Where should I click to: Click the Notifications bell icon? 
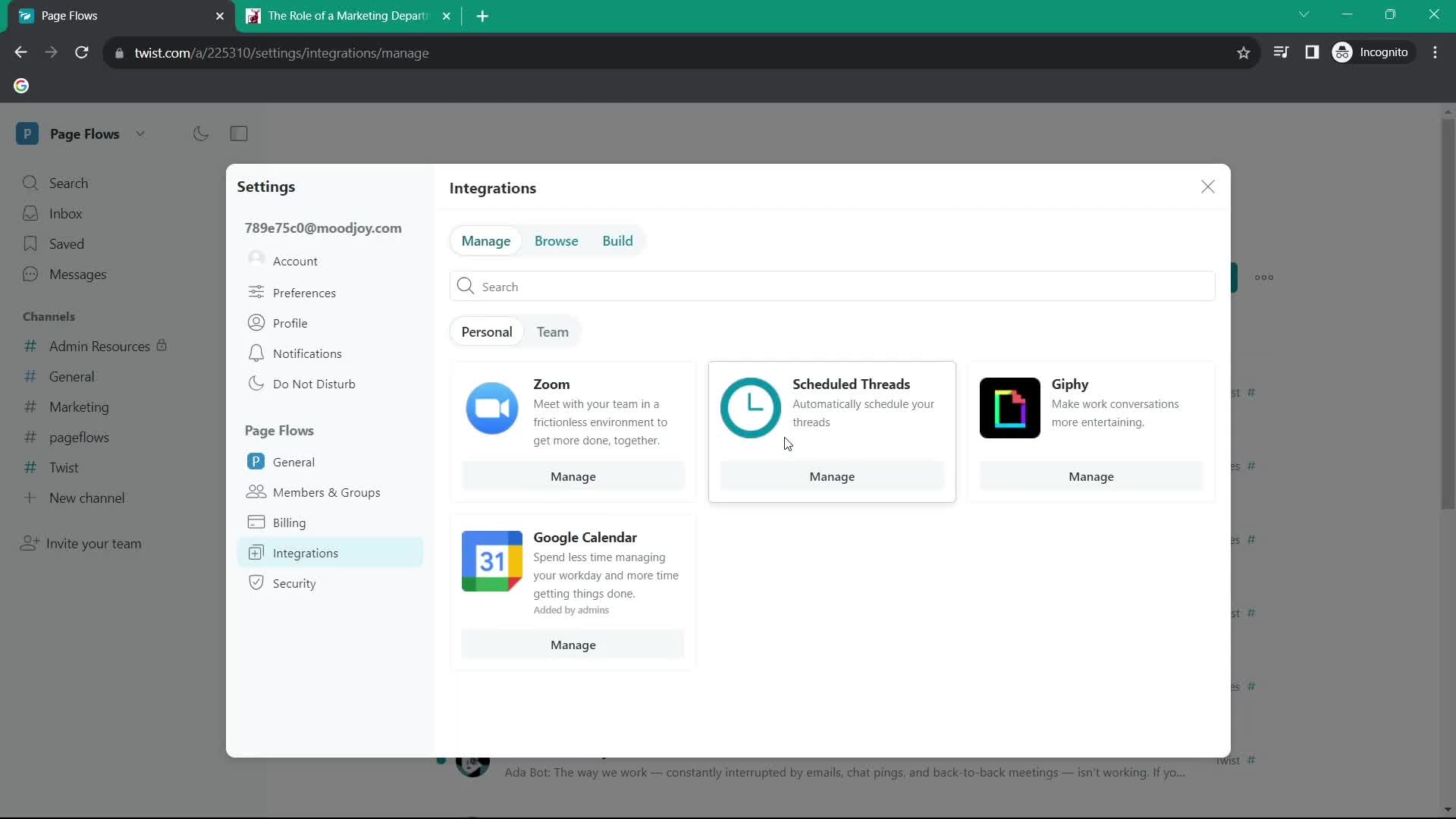(256, 353)
